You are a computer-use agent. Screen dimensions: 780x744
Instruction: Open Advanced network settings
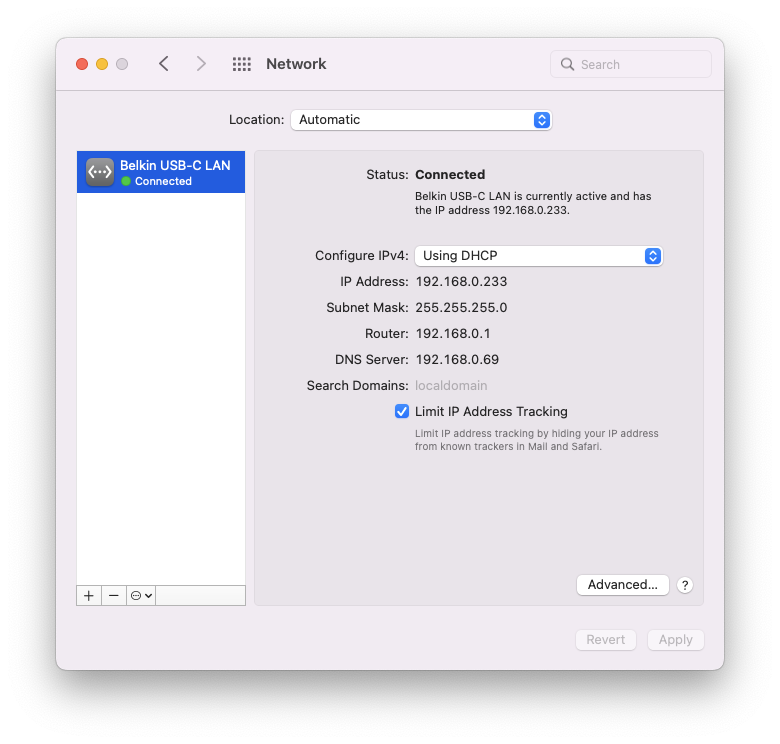623,585
